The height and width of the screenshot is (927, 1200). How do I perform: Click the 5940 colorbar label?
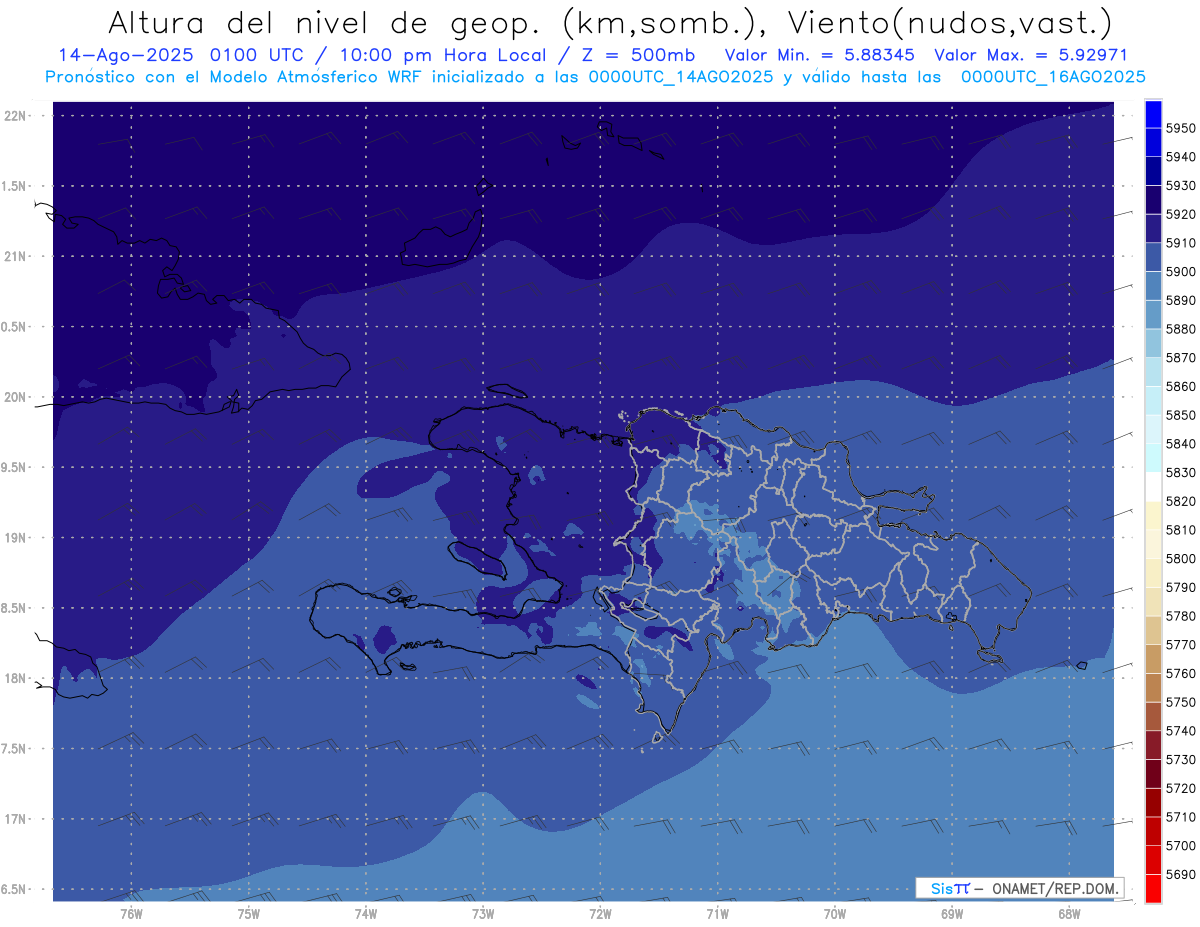click(x=1180, y=157)
